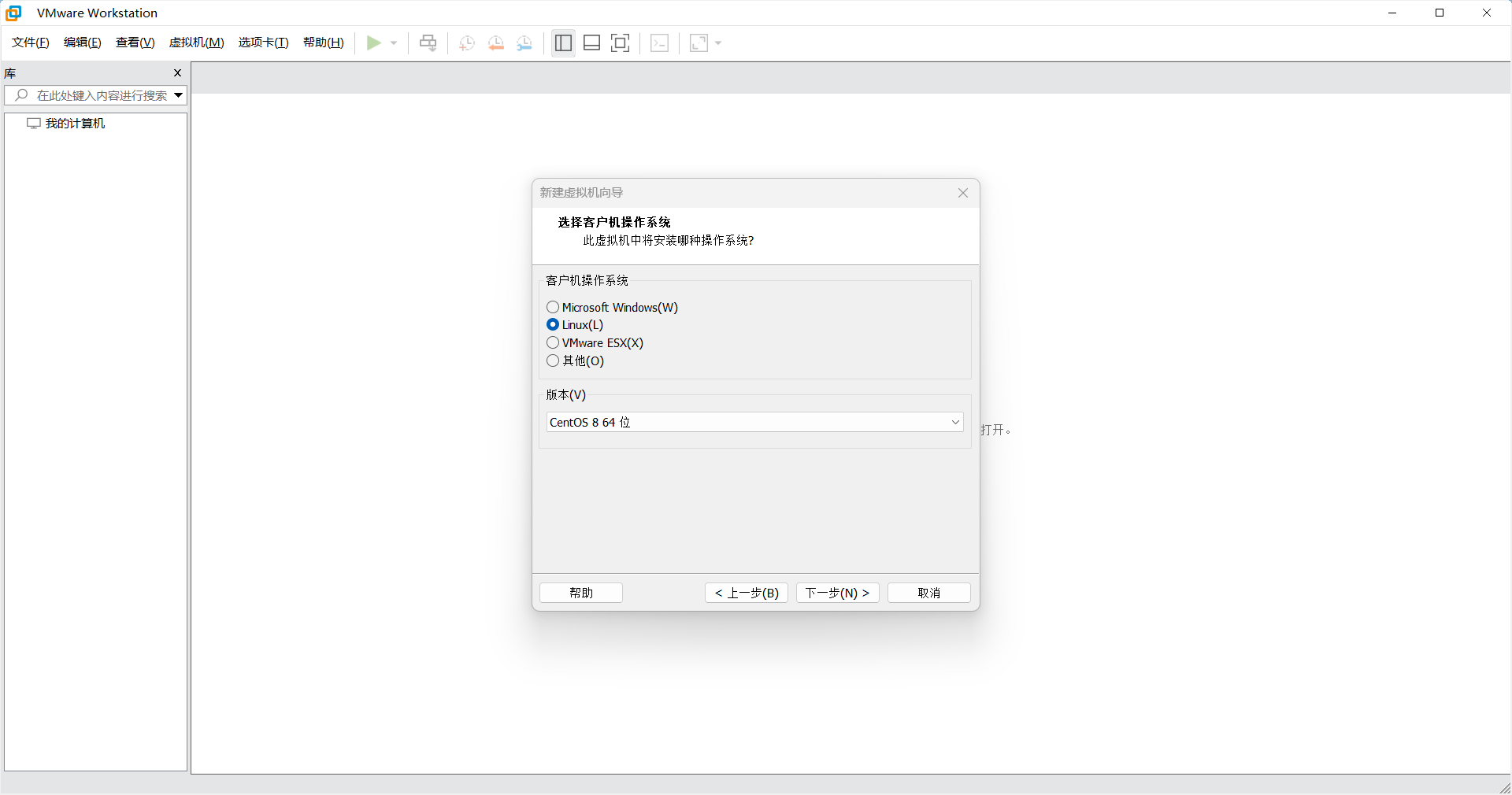
Task: Click the revert to snapshot toolbar icon
Action: point(496,43)
